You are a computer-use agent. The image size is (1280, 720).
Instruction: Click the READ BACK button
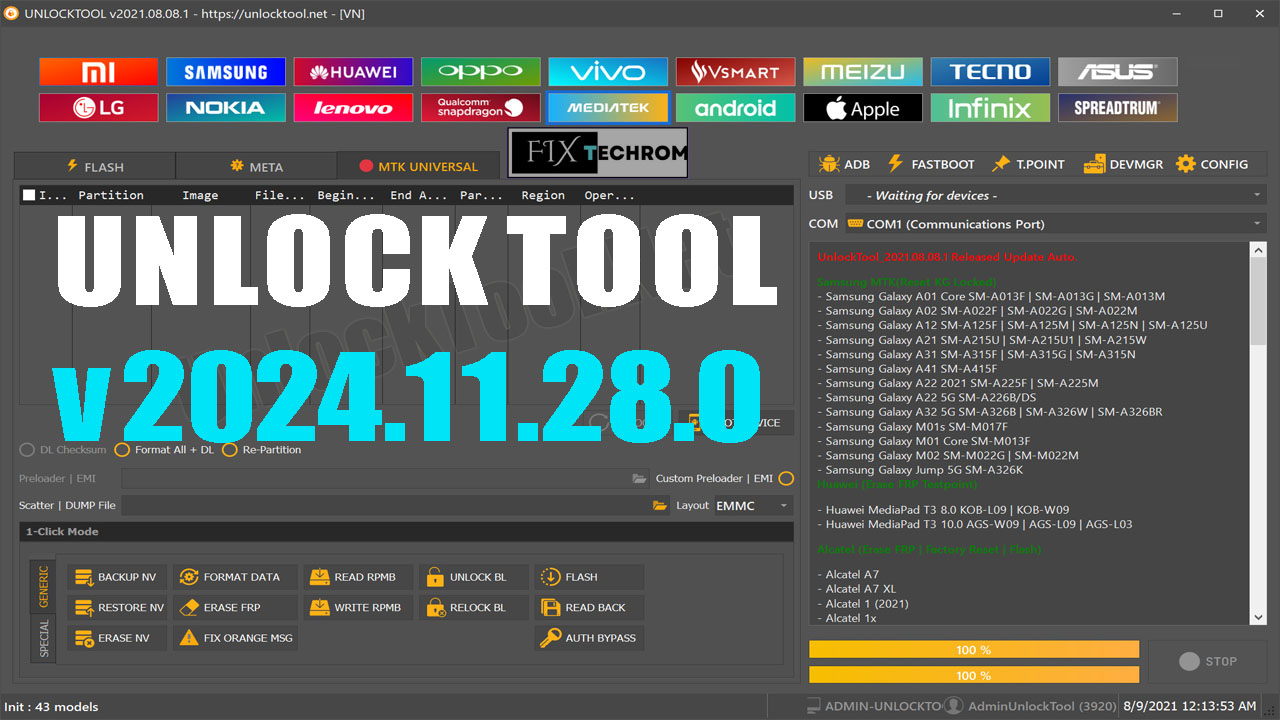point(589,607)
